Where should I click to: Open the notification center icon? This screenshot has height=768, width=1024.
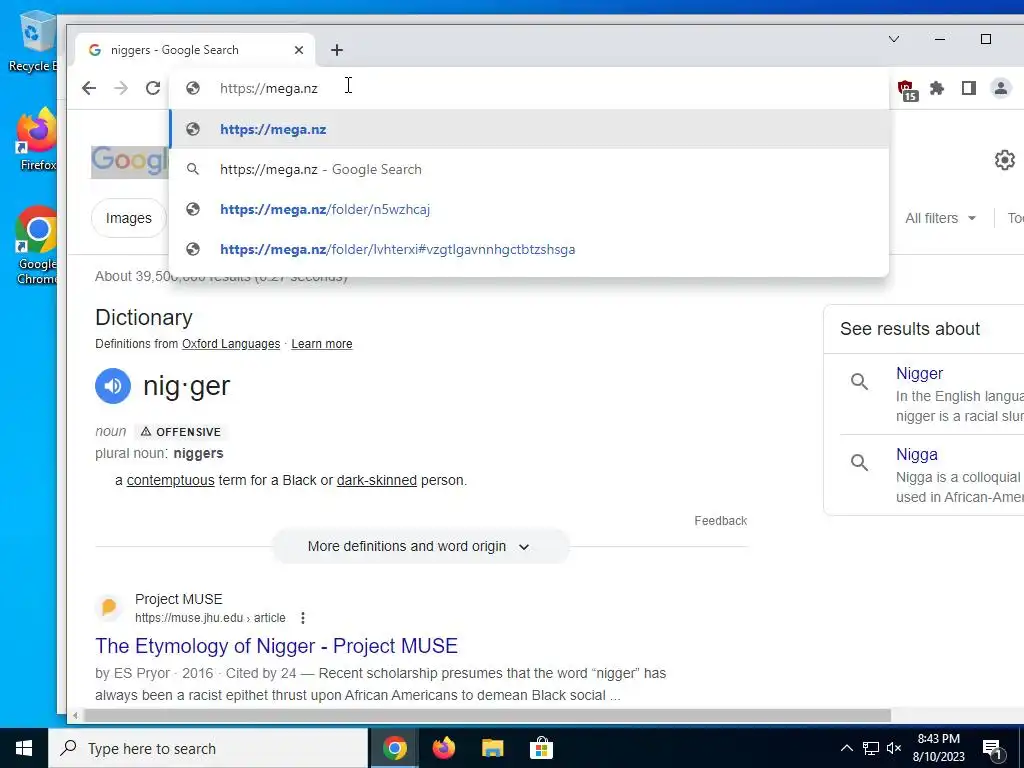click(993, 750)
